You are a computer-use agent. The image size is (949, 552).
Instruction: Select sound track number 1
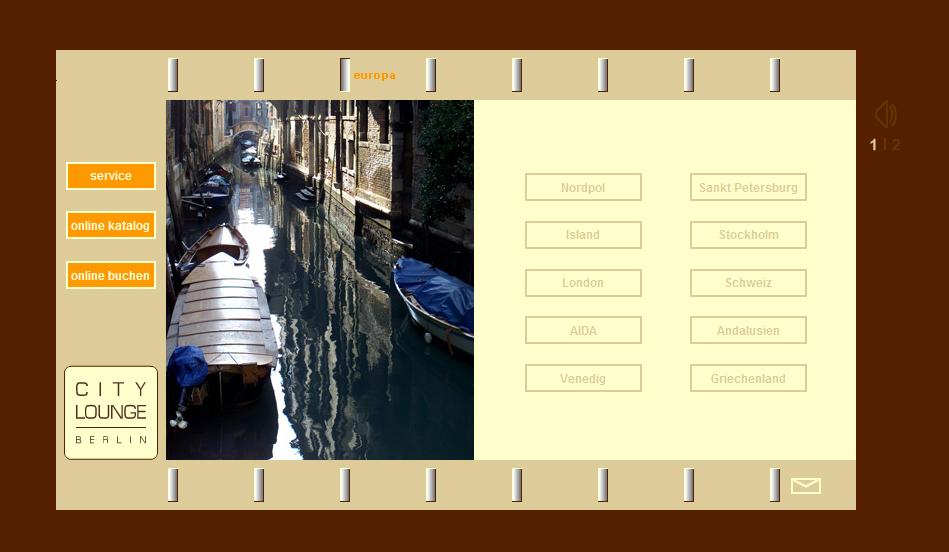click(x=873, y=145)
